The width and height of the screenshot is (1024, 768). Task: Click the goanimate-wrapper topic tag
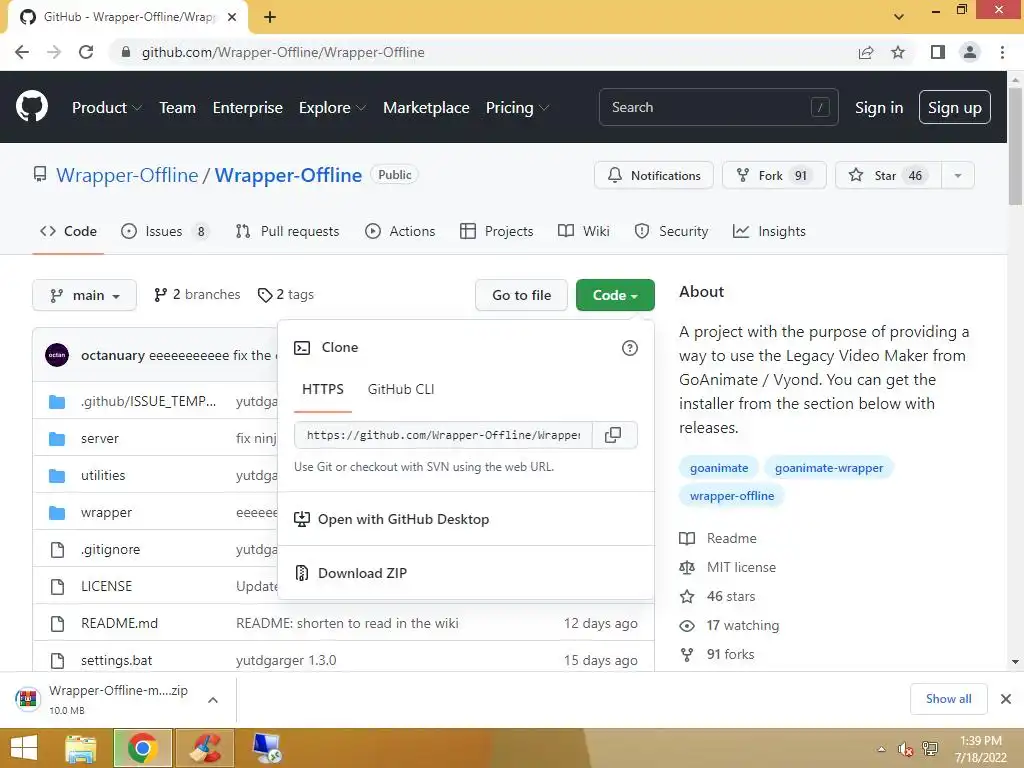point(829,468)
